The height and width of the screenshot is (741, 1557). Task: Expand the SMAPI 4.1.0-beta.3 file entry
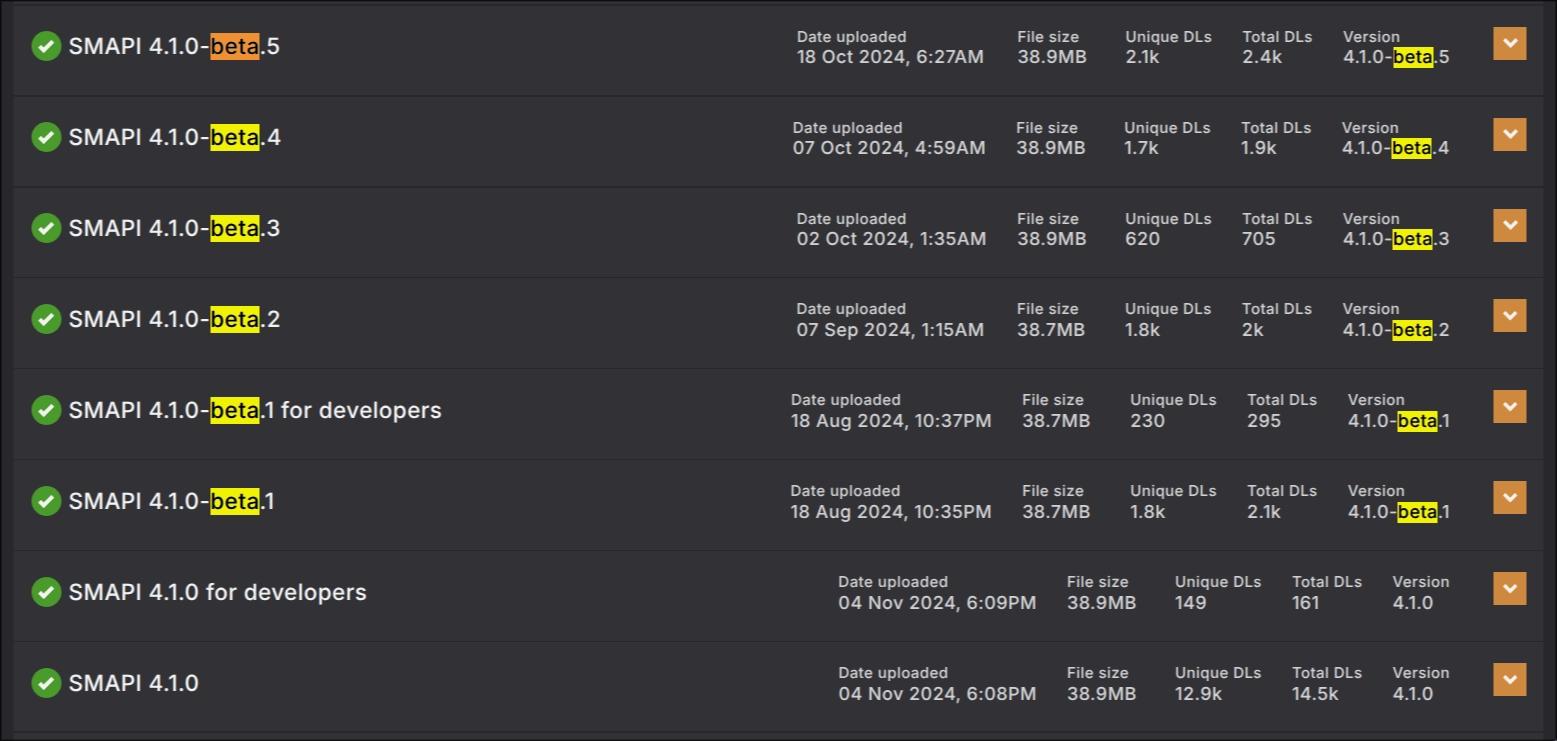(x=1509, y=224)
